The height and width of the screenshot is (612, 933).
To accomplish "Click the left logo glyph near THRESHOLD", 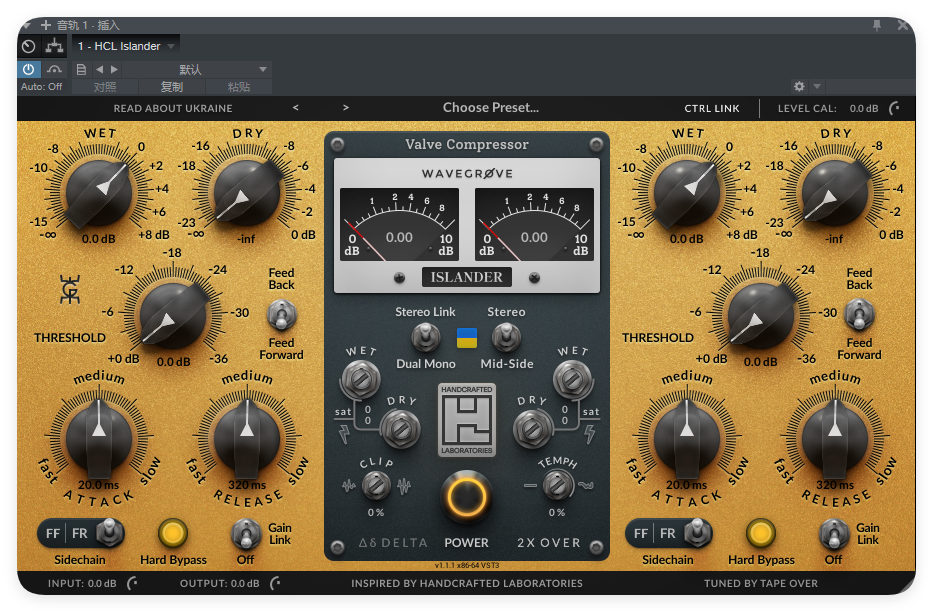I will (x=70, y=290).
